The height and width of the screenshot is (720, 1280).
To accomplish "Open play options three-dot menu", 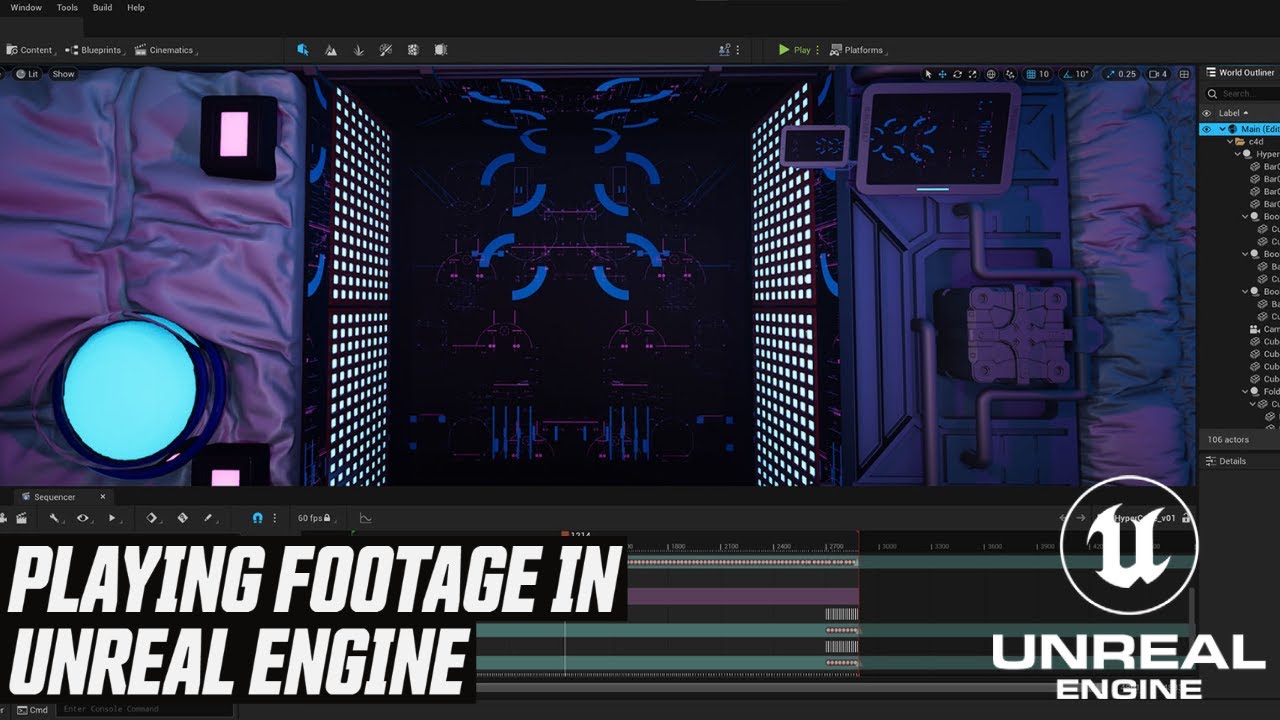I will [818, 50].
